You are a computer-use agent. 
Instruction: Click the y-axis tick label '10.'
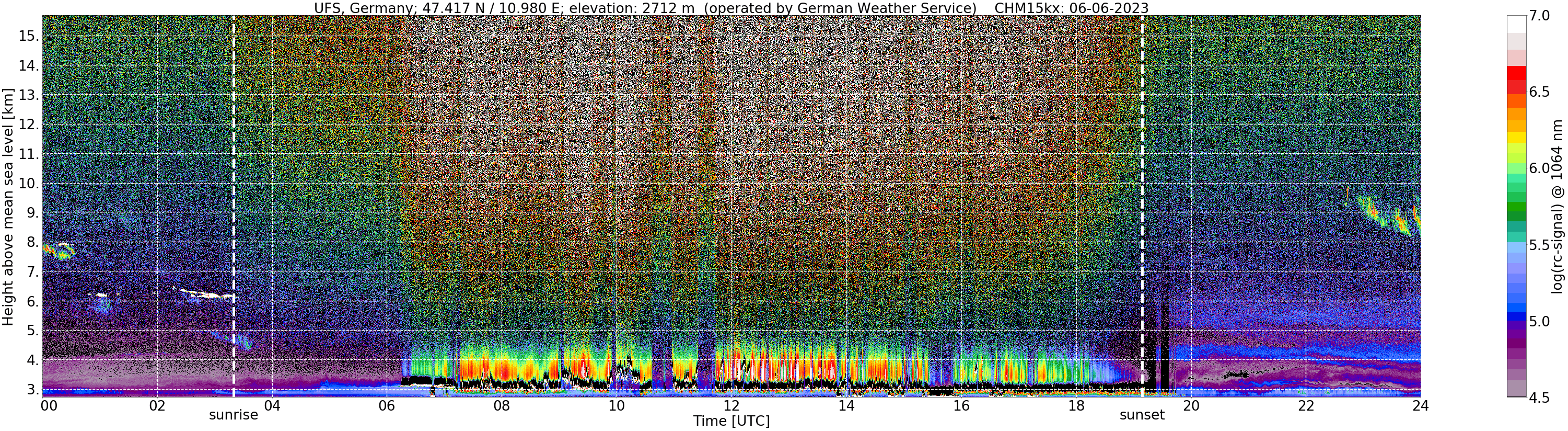(x=29, y=184)
